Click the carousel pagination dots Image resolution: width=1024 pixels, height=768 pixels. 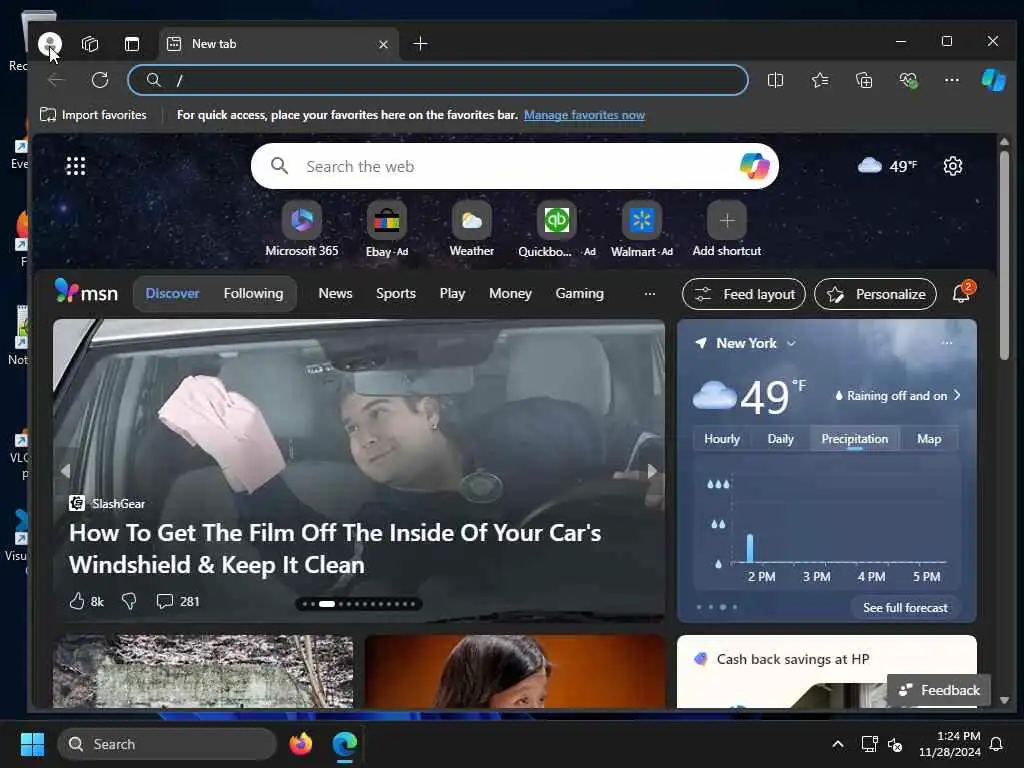[x=359, y=604]
